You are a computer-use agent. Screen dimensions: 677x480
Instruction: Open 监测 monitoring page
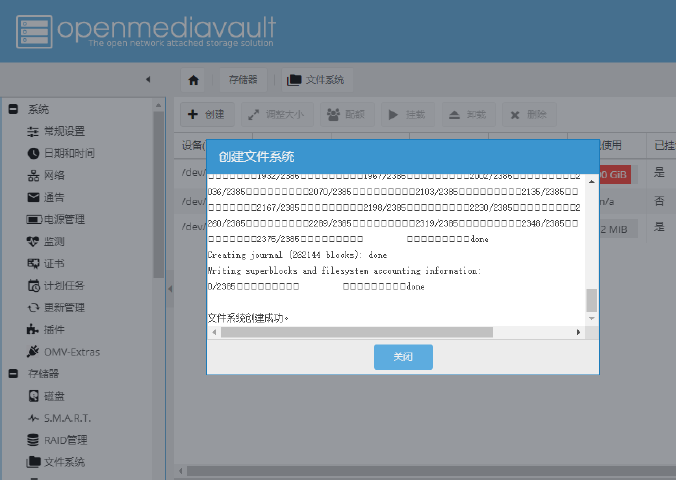[53, 241]
